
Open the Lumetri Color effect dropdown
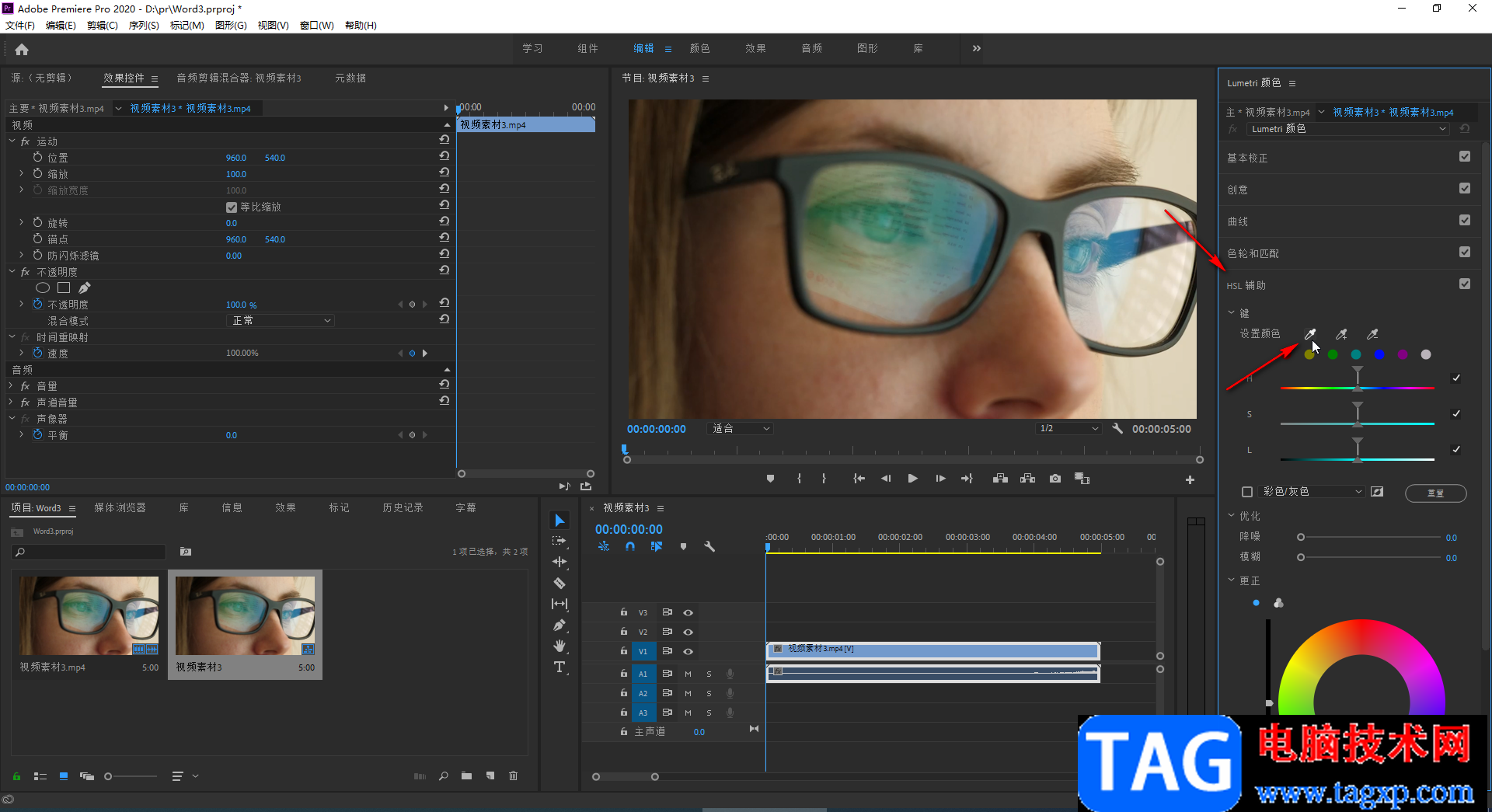[1348, 129]
